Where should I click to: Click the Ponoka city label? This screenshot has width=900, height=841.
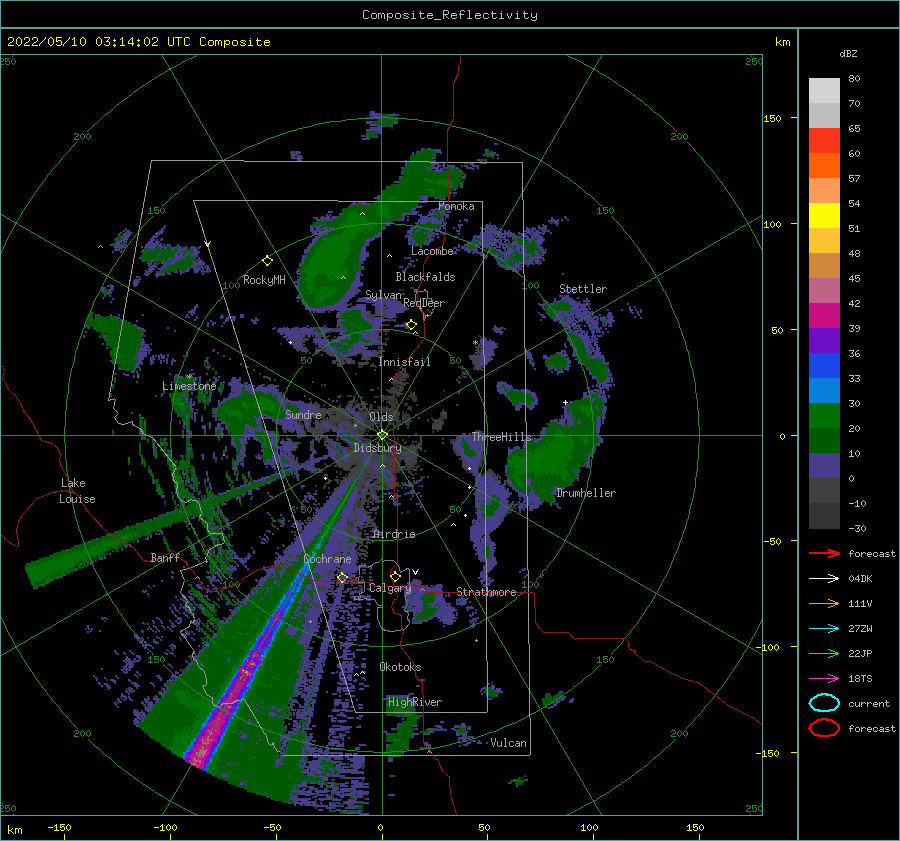pyautogui.click(x=456, y=206)
